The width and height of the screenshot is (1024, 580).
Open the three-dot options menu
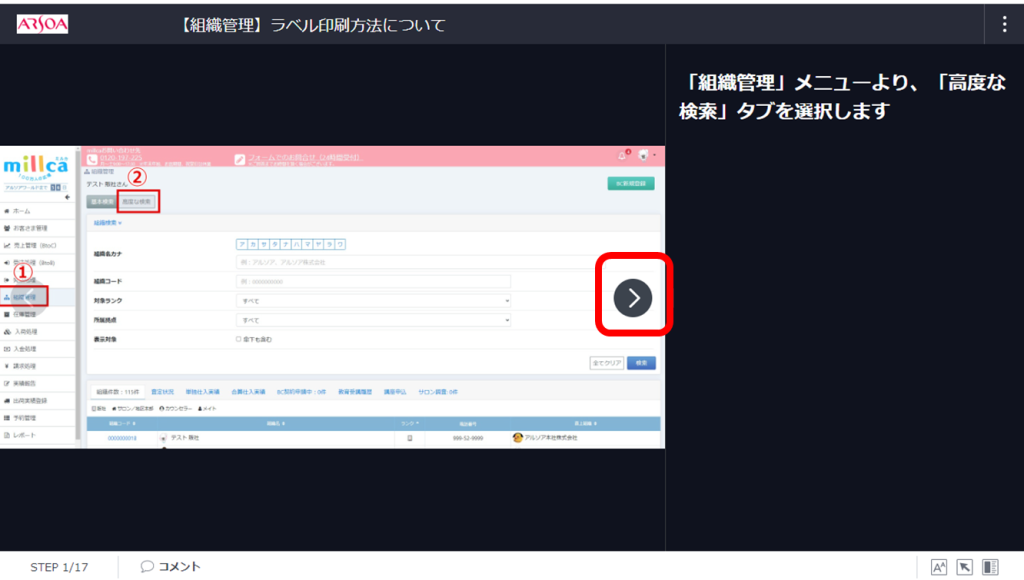tap(1003, 24)
